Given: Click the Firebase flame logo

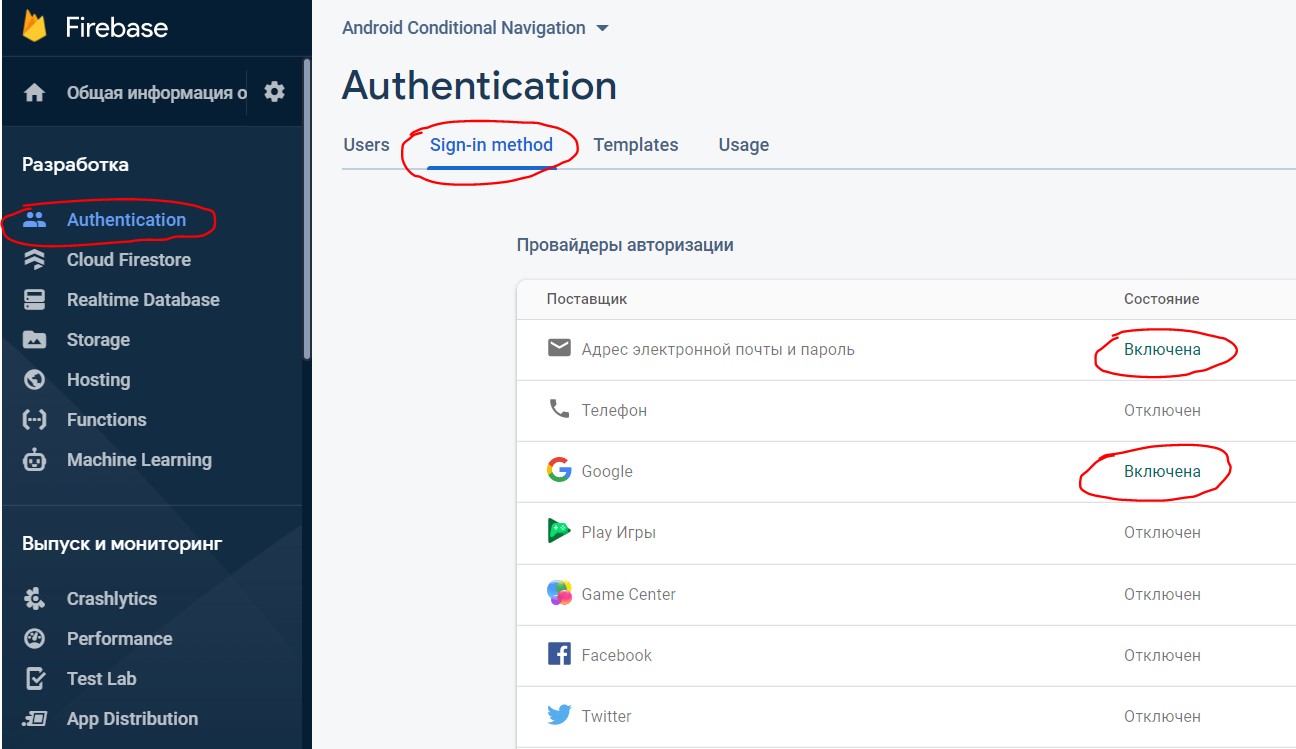Looking at the screenshot, I should [x=35, y=26].
